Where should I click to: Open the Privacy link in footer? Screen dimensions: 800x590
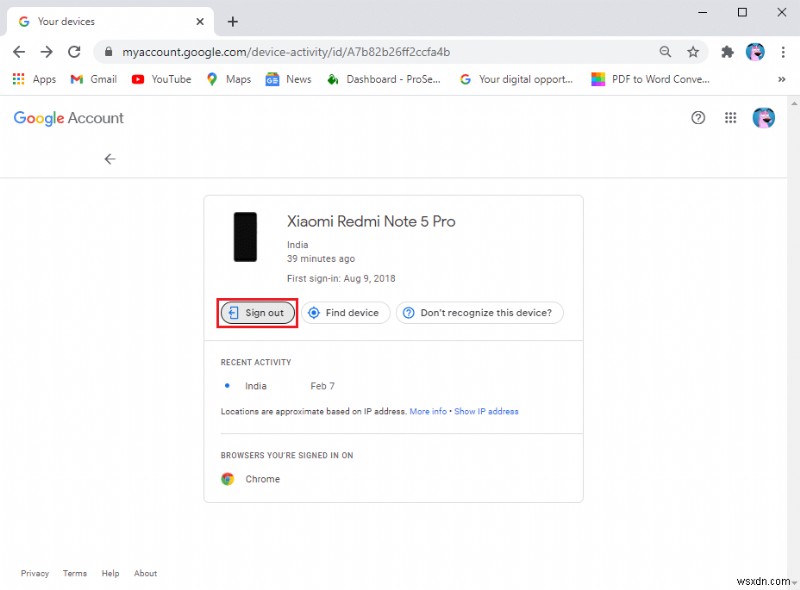(35, 573)
